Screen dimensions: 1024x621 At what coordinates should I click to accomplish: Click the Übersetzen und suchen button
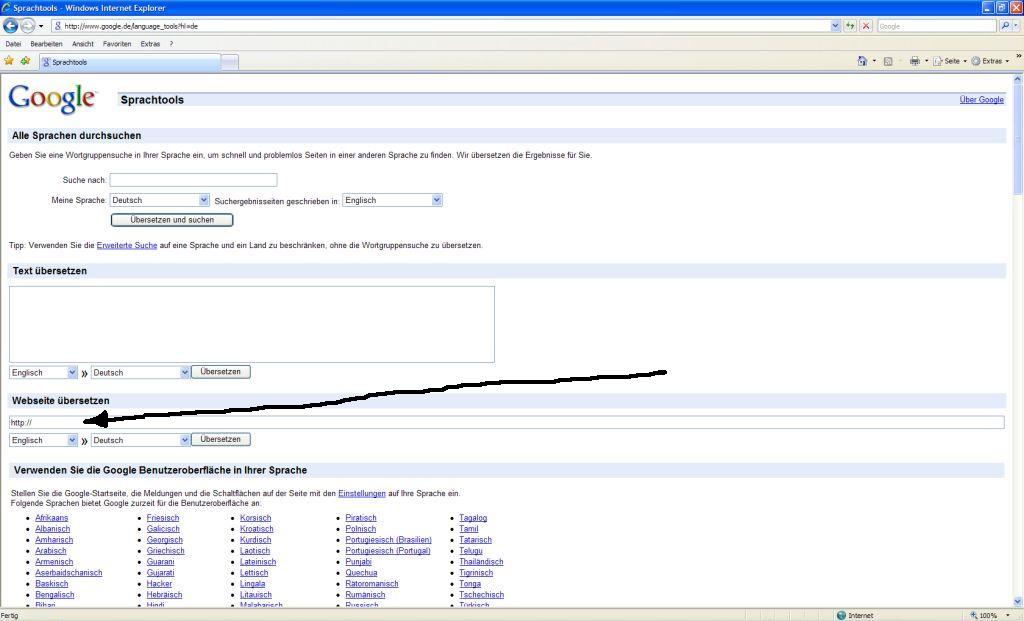(172, 220)
